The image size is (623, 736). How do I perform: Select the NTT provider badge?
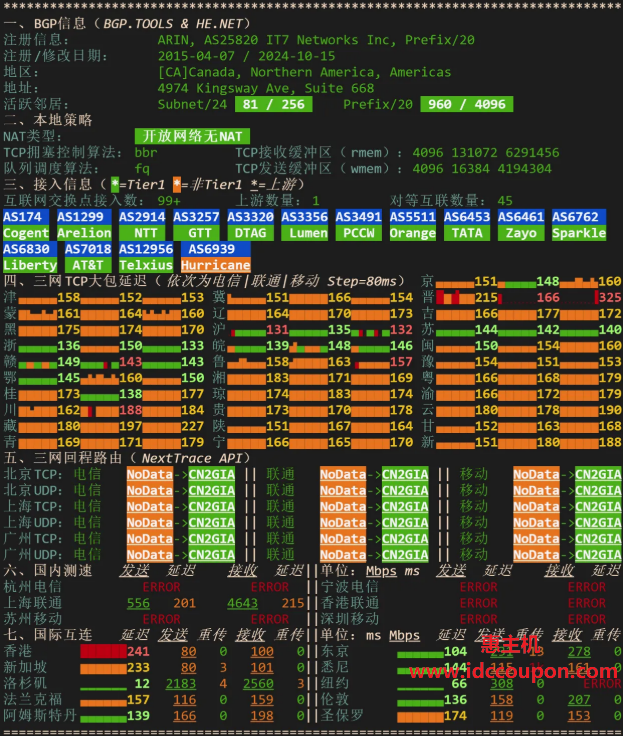[x=142, y=233]
